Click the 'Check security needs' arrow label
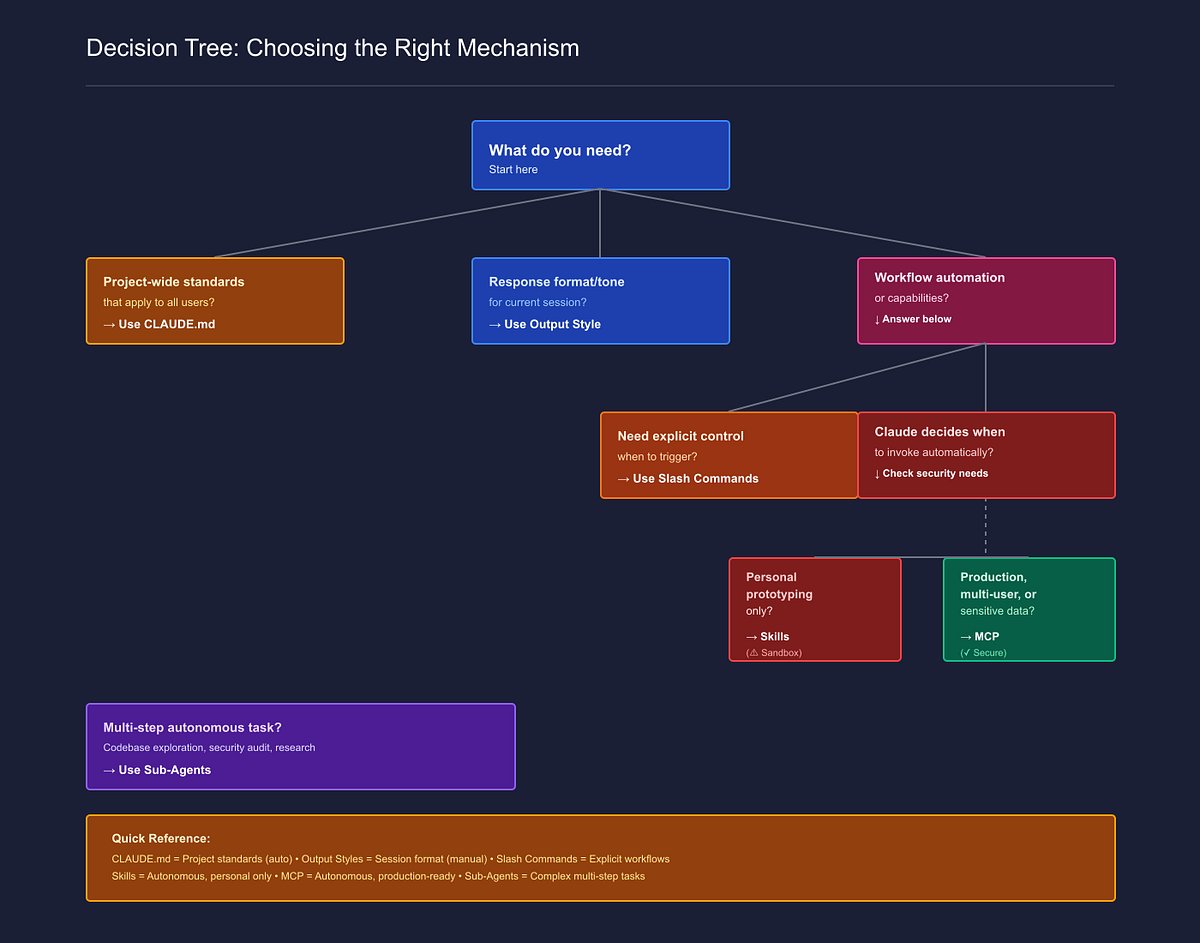The height and width of the screenshot is (943, 1200). coord(931,473)
